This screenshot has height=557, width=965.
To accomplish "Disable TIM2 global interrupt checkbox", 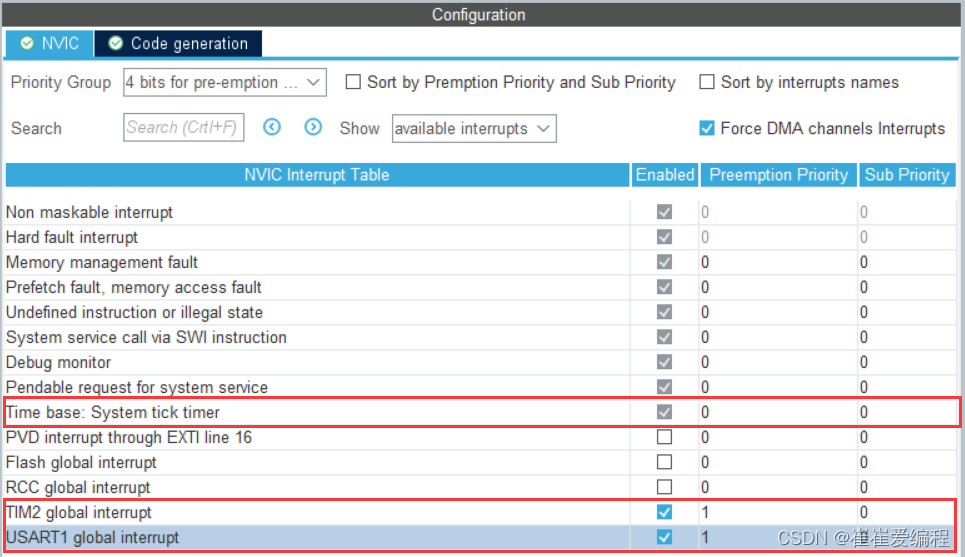I will tap(664, 512).
